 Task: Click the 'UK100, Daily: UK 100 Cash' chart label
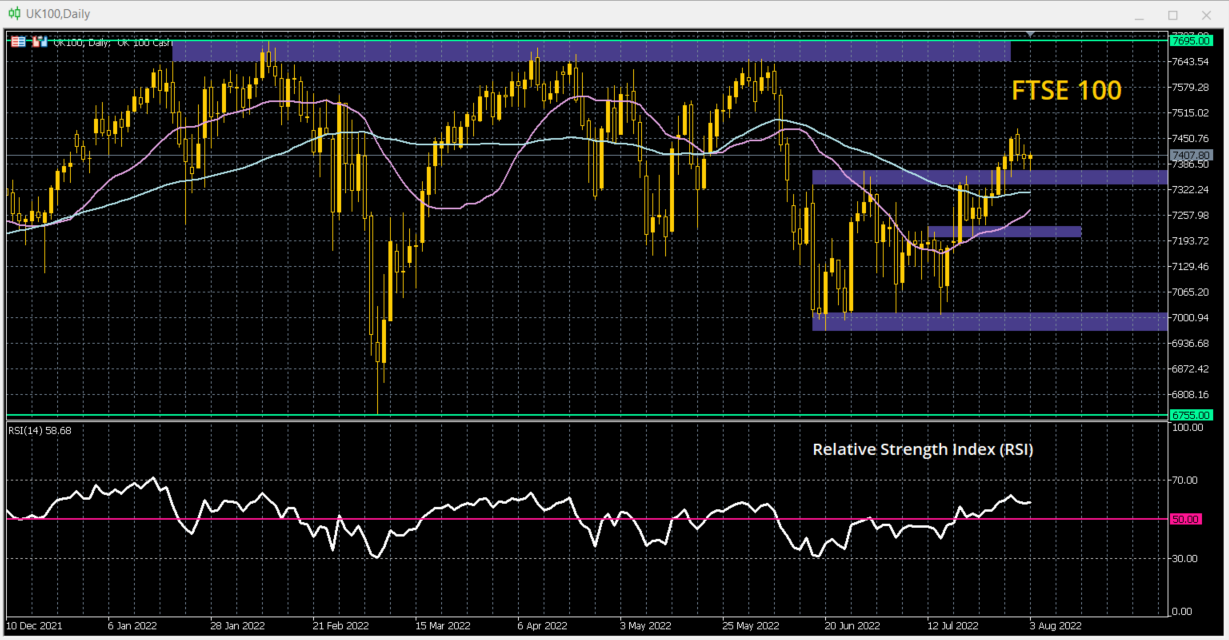coord(112,42)
